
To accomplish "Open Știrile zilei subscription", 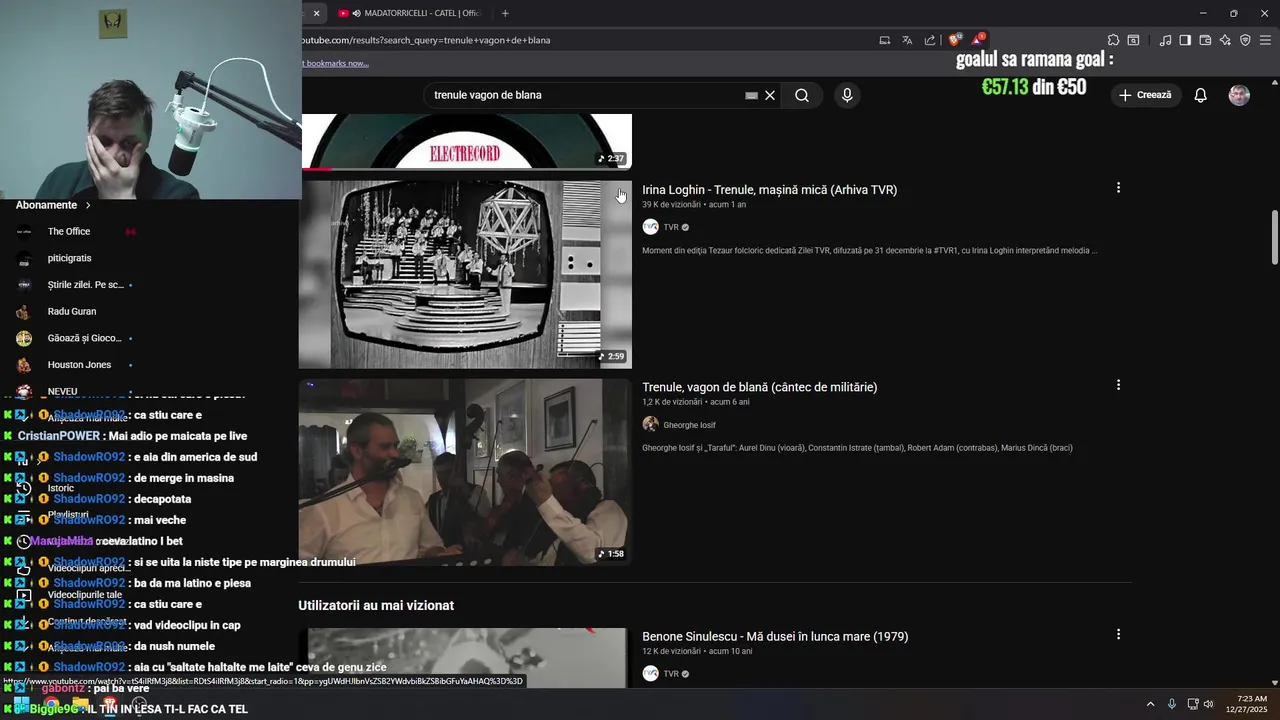I will point(75,285).
